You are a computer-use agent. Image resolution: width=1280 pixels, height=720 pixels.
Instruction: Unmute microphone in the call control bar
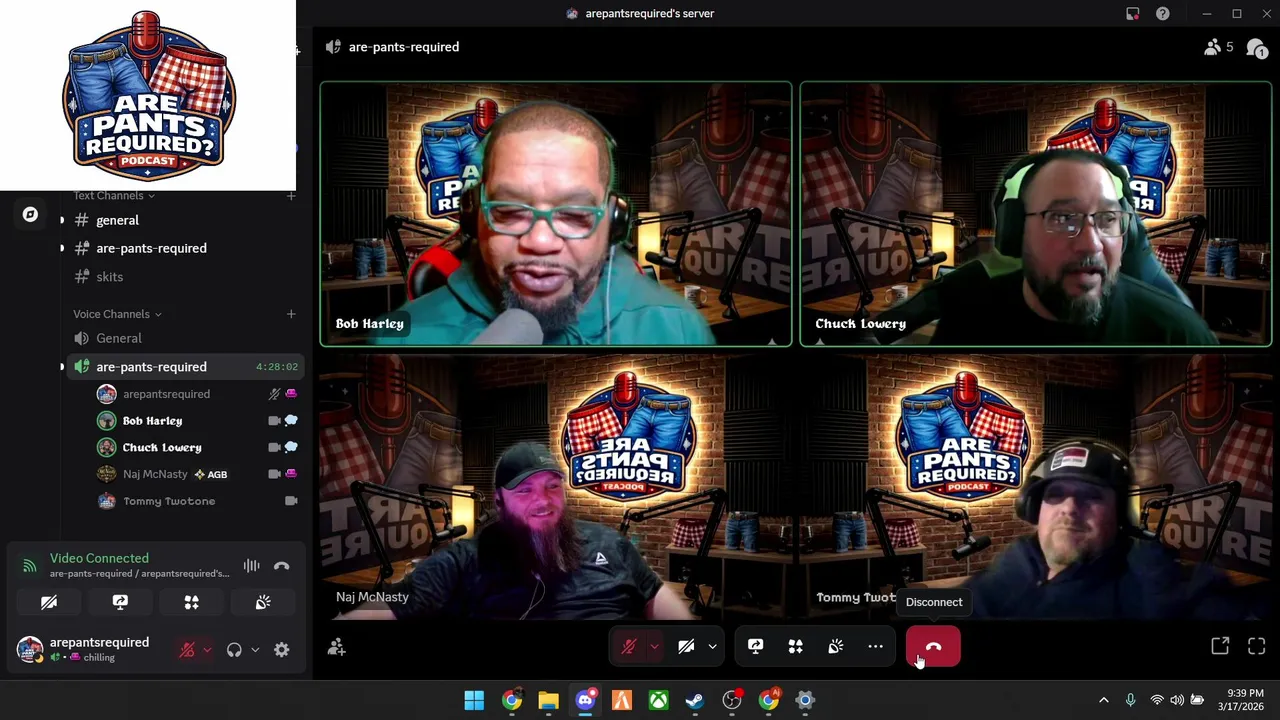629,647
